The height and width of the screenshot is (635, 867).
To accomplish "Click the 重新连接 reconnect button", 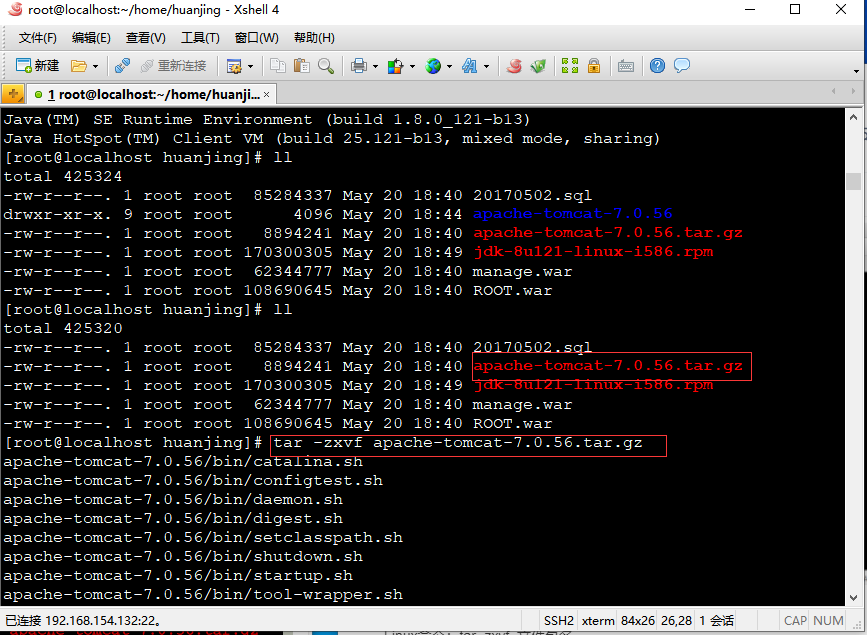I will (x=174, y=66).
